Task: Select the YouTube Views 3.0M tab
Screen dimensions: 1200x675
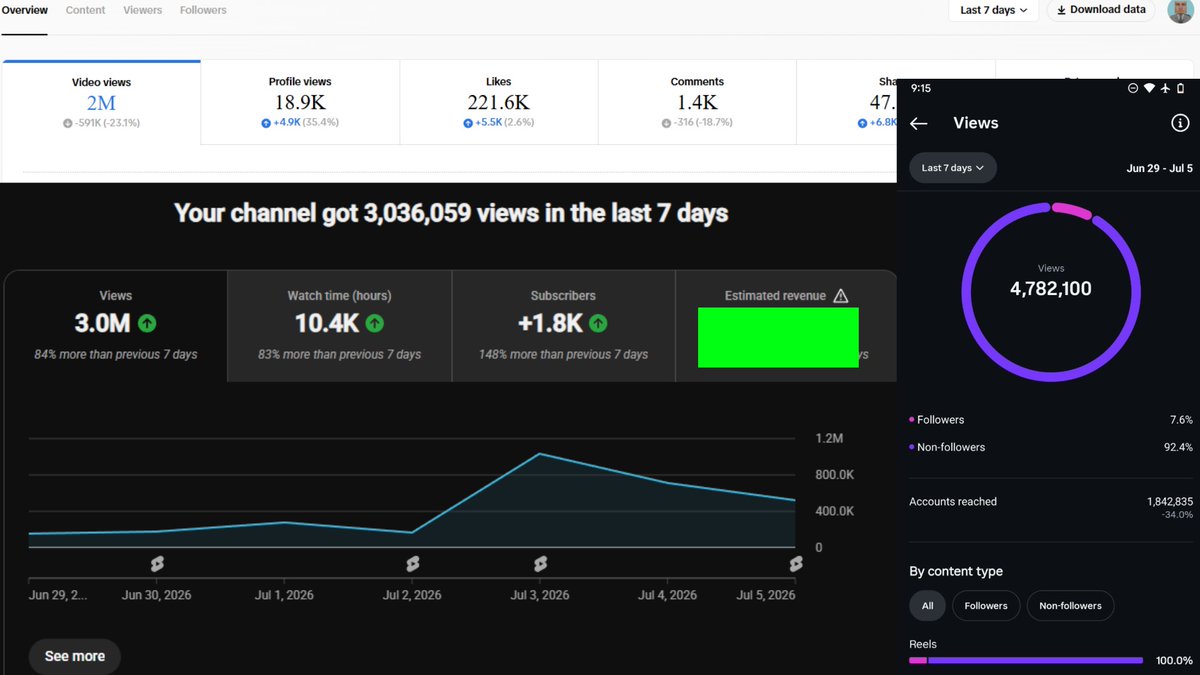Action: 116,326
